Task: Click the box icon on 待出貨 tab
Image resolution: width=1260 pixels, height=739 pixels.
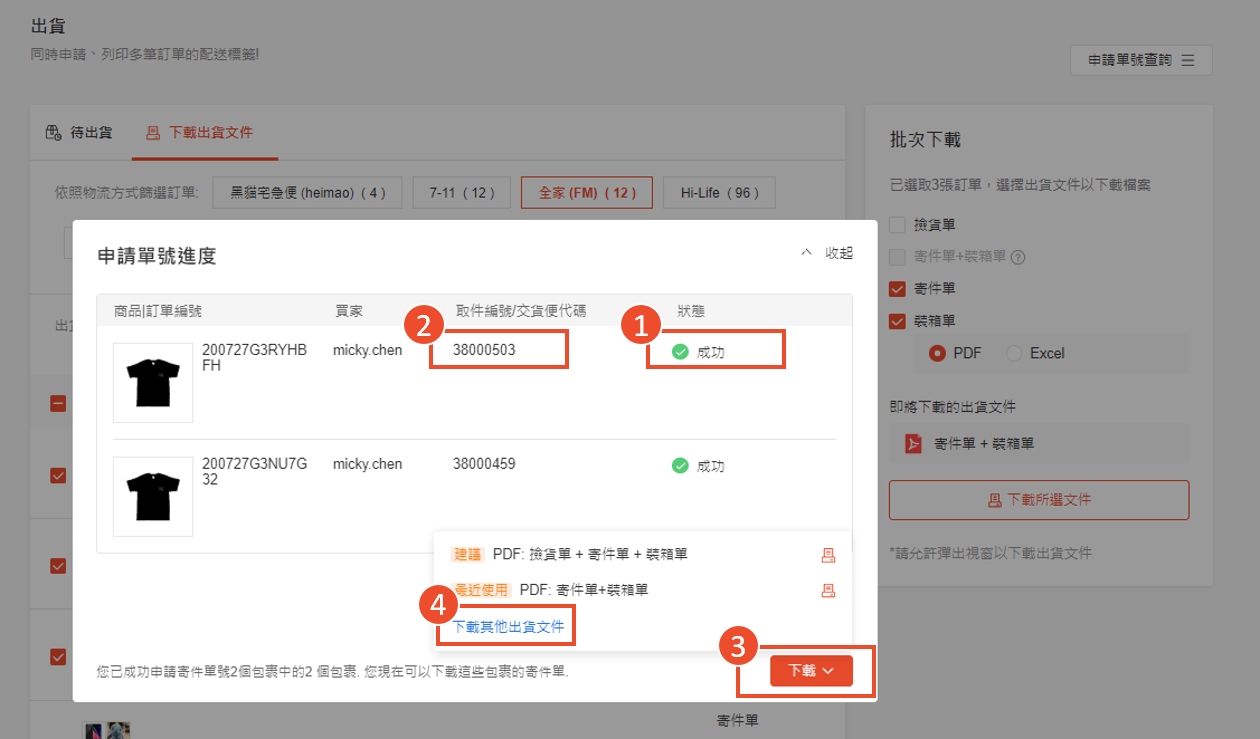Action: 54,133
